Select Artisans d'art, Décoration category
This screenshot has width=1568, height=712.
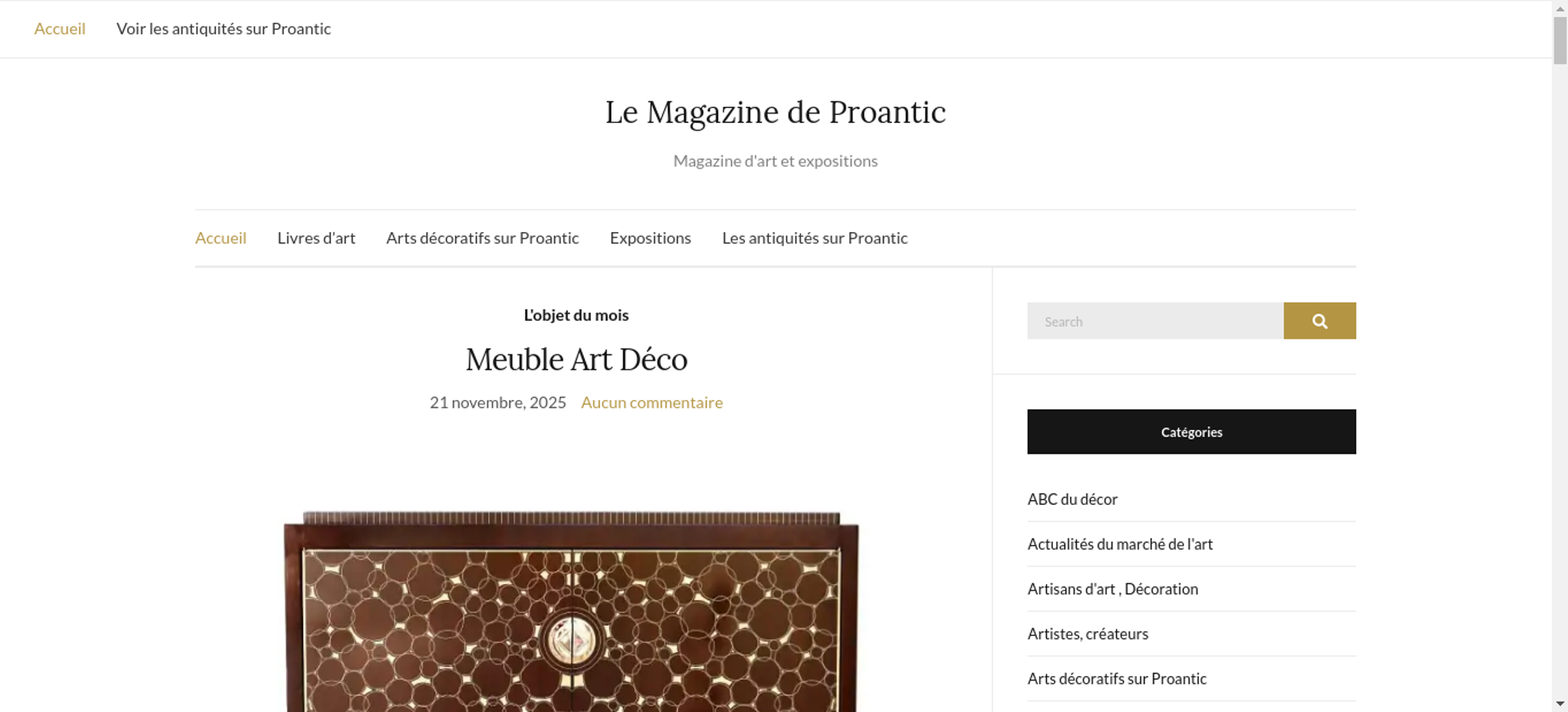click(x=1112, y=589)
